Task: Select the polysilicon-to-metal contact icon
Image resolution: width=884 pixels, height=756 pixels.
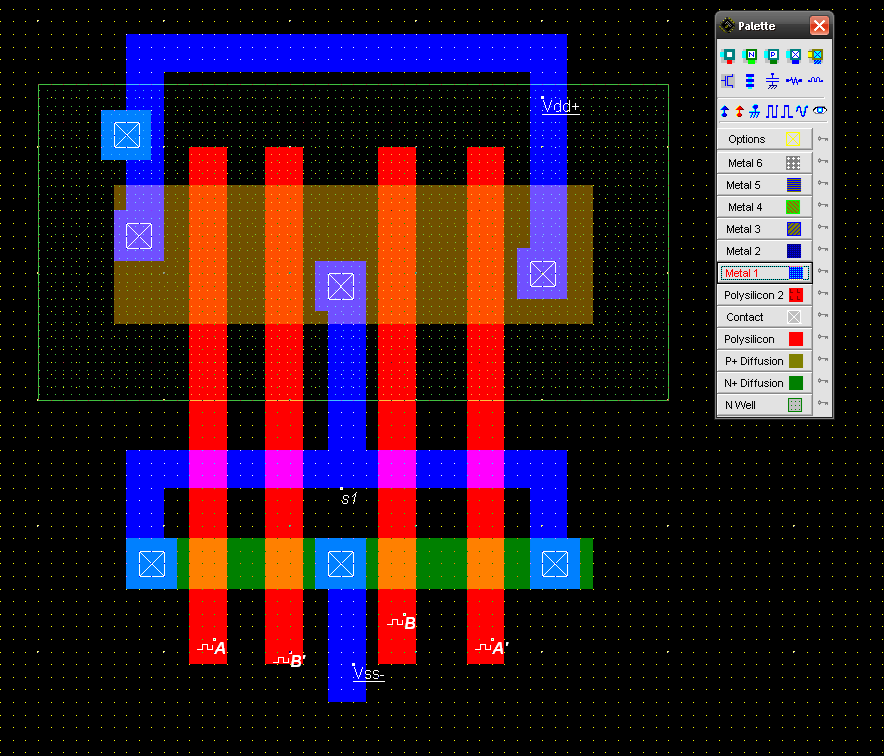Action: pyautogui.click(x=728, y=55)
